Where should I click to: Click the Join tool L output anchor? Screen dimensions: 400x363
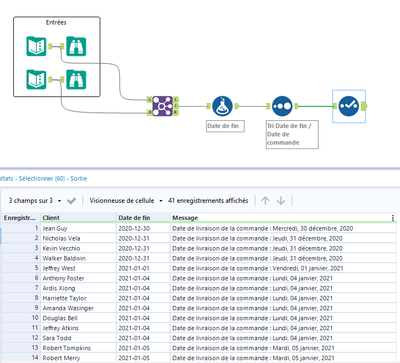pyautogui.click(x=176, y=99)
